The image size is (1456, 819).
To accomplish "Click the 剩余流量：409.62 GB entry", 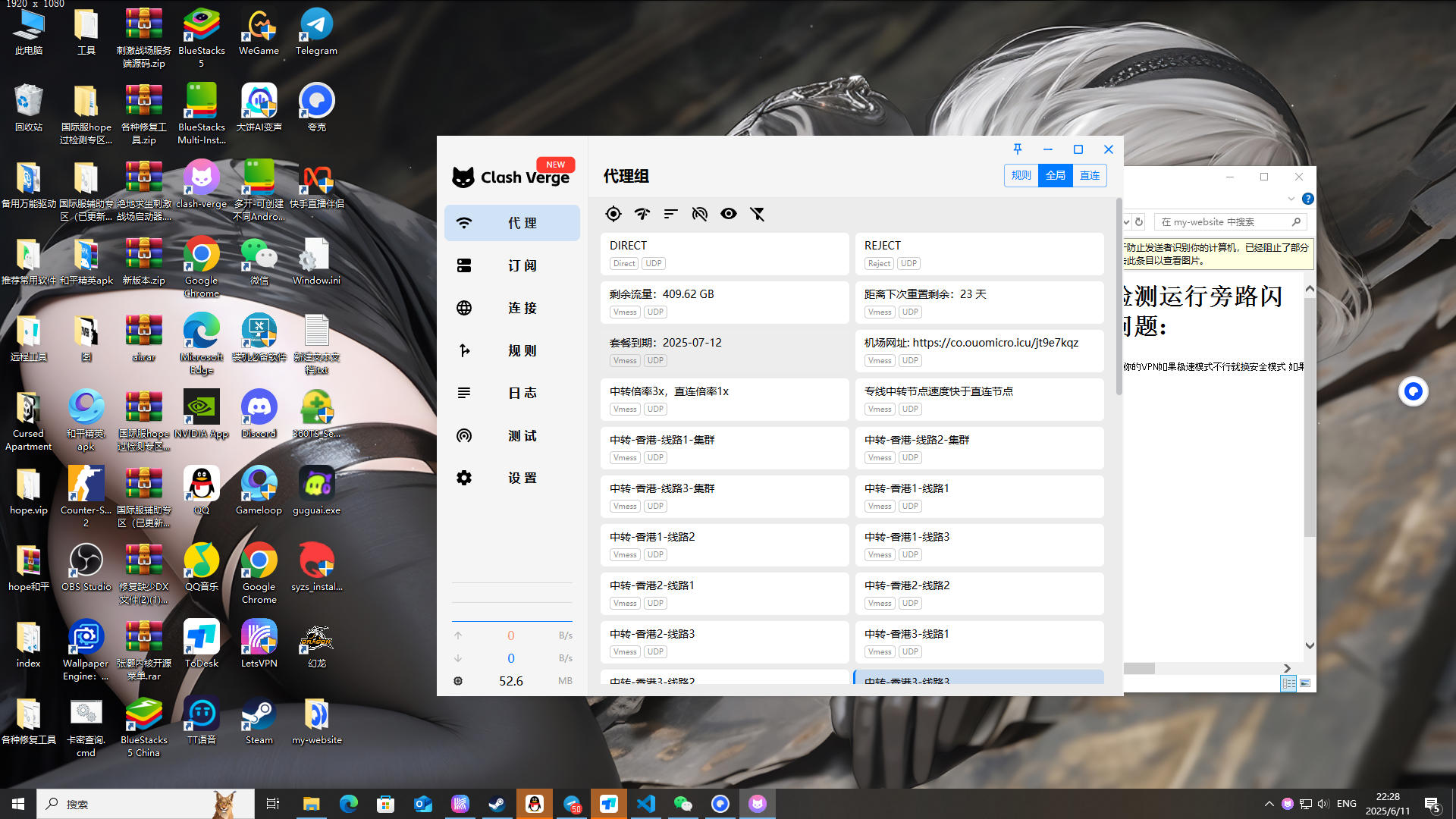I will (724, 302).
